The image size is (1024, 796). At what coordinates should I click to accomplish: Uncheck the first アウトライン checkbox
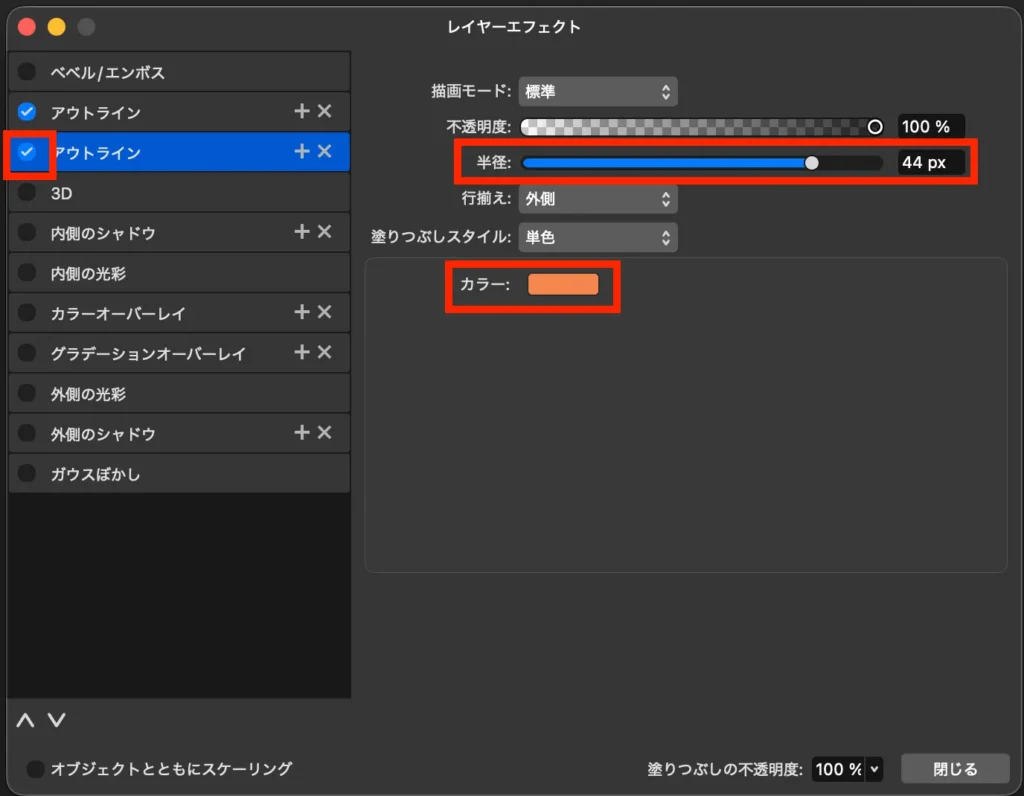click(27, 112)
